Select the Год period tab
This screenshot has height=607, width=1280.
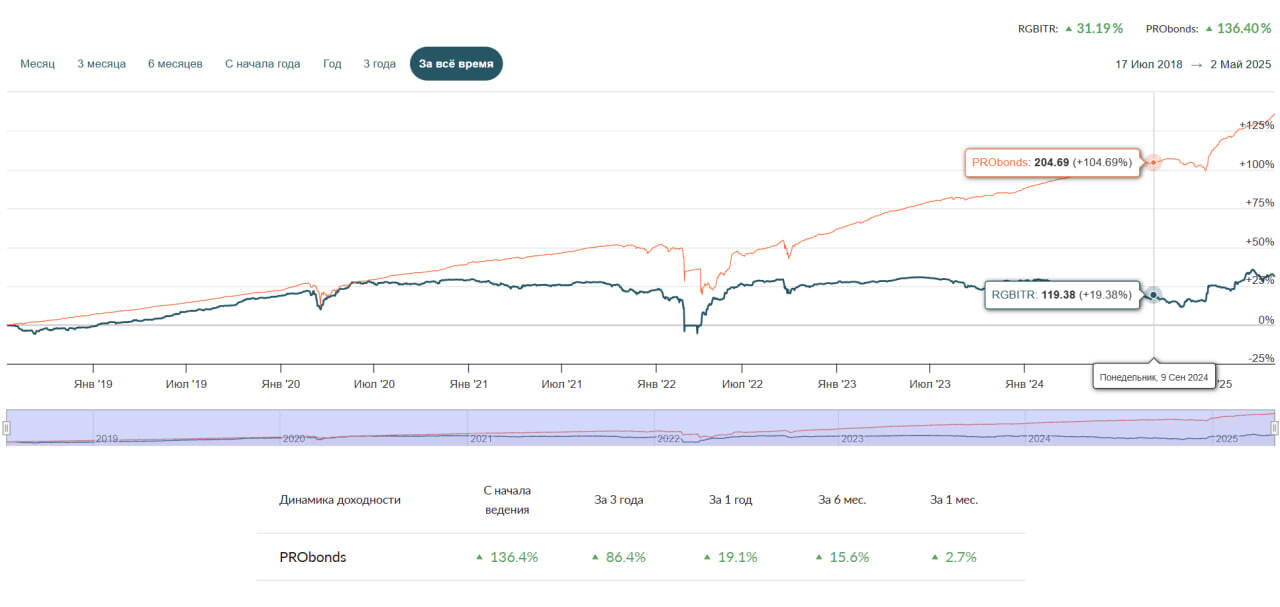click(332, 64)
